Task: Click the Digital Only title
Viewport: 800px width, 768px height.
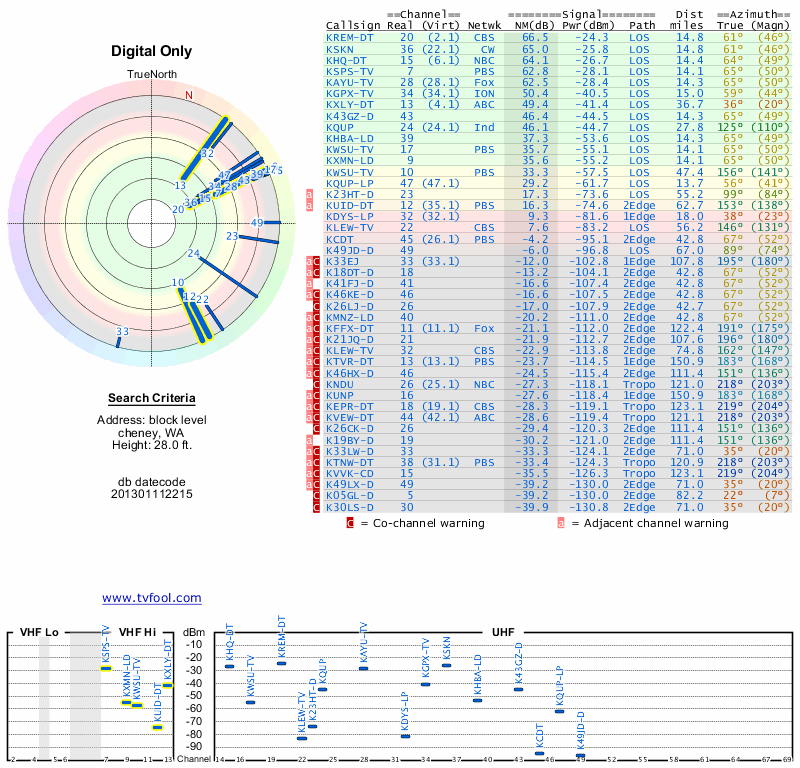Action: (152, 51)
